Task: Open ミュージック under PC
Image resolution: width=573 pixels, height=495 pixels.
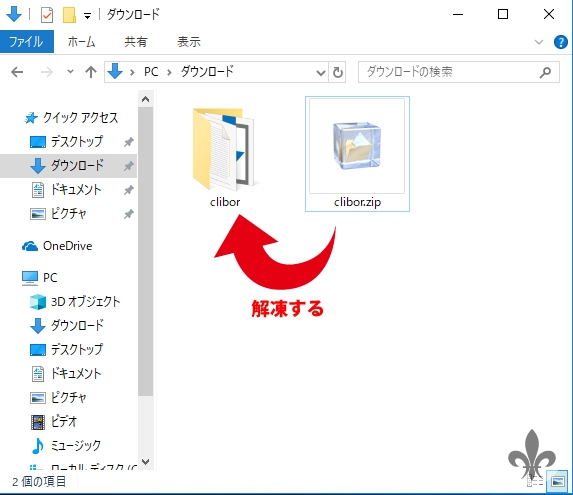Action: tap(66, 445)
